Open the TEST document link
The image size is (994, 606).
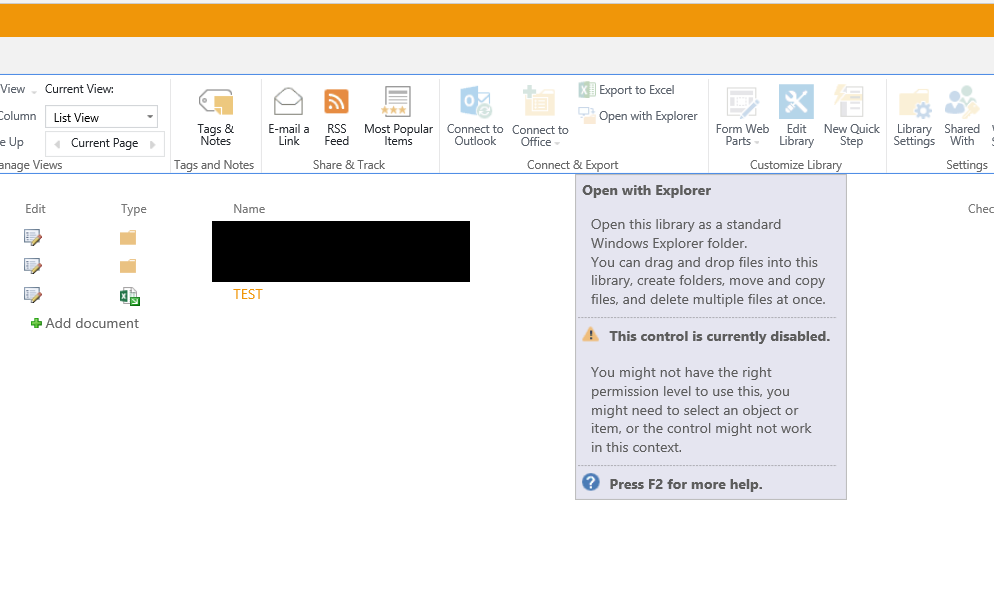[x=248, y=294]
